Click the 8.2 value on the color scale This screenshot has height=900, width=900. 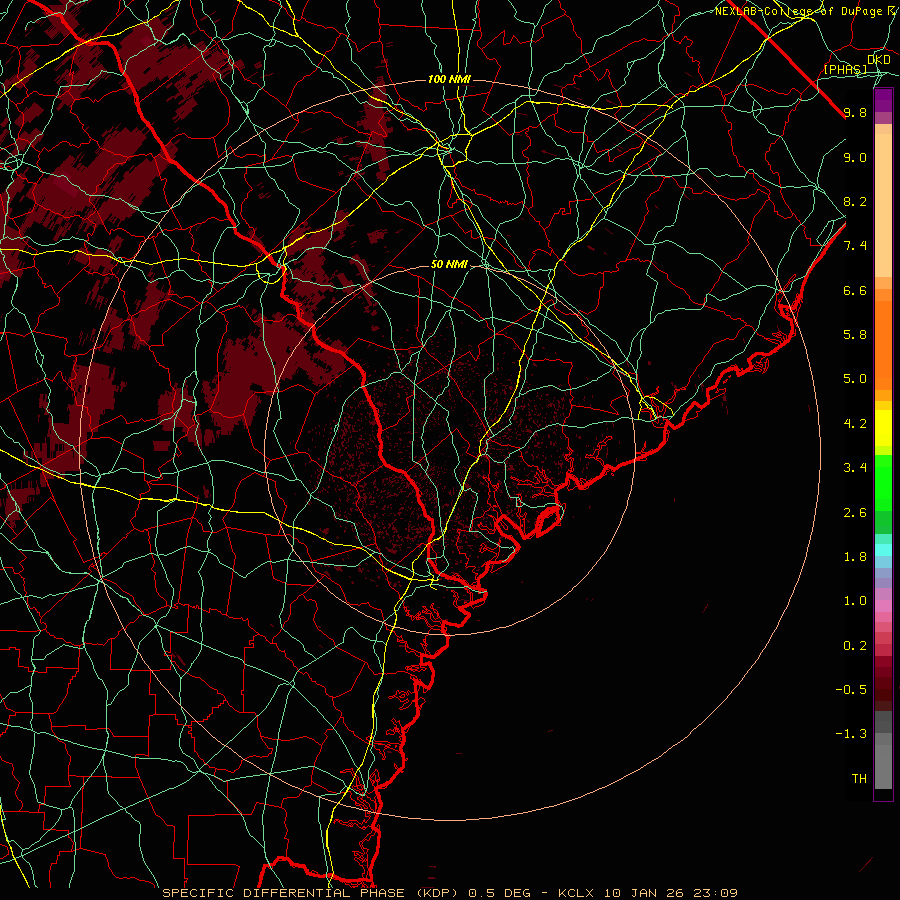pyautogui.click(x=855, y=201)
